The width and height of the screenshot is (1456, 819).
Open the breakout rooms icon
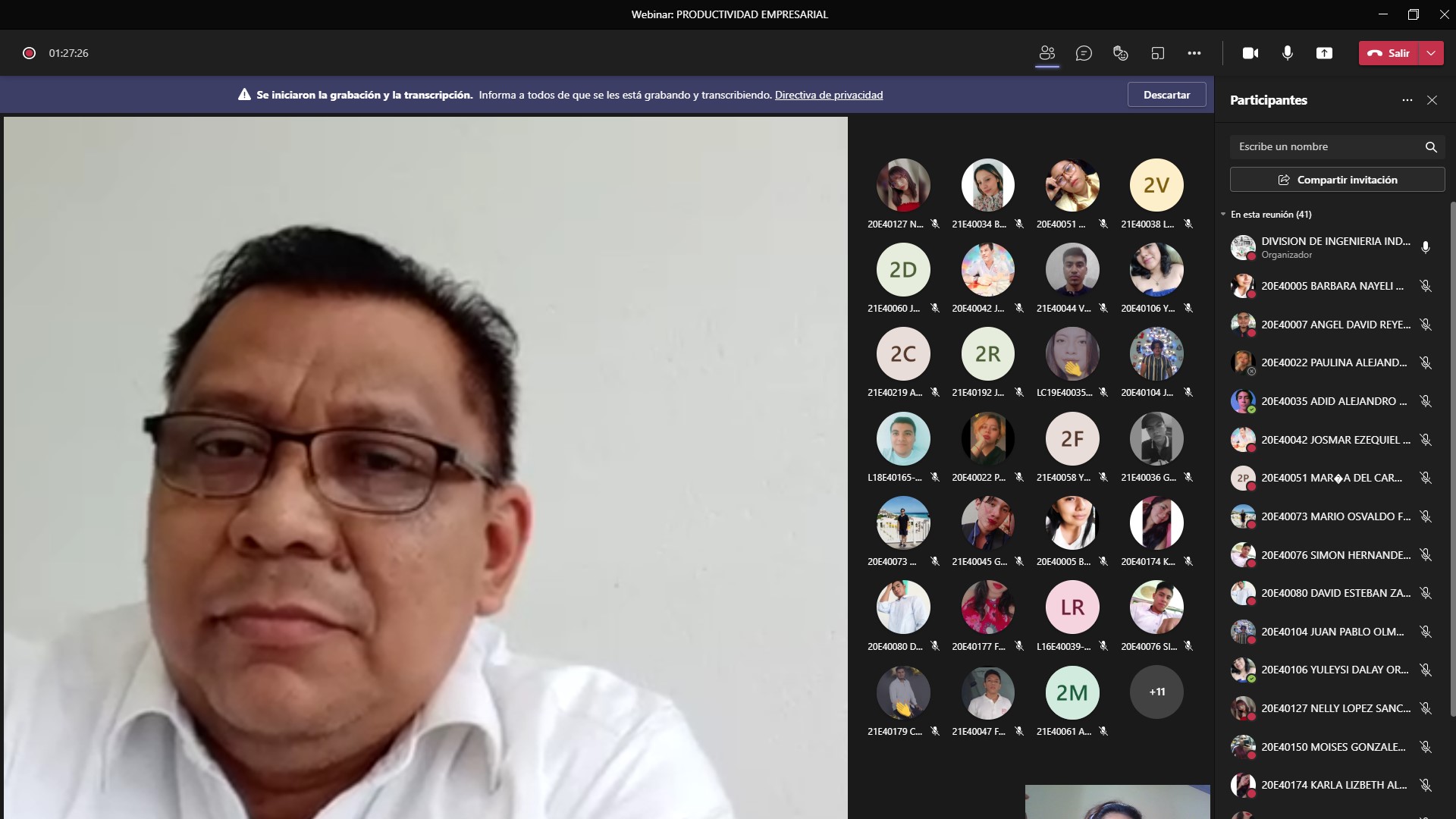(x=1157, y=53)
